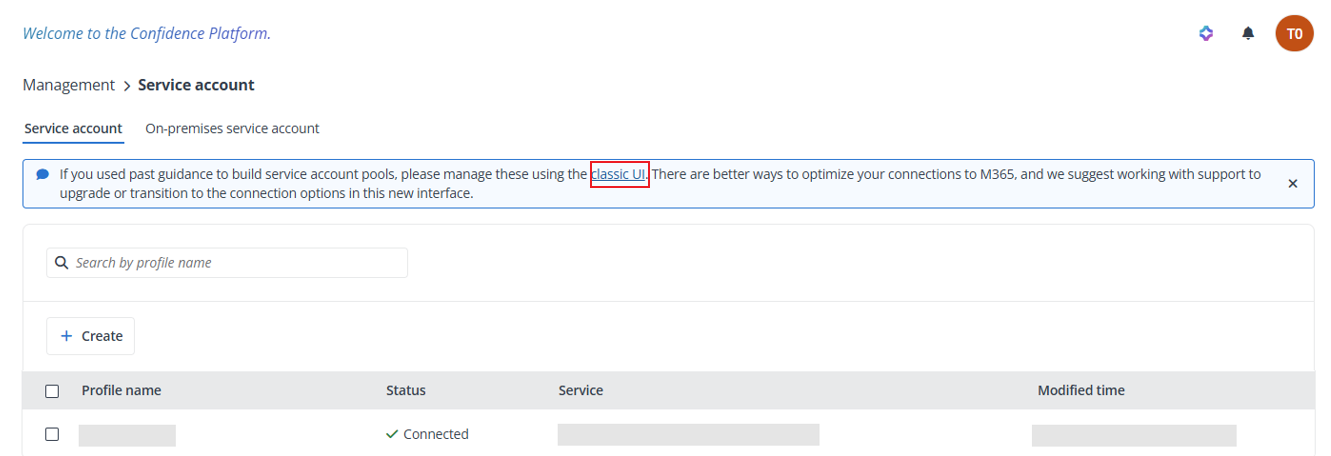This screenshot has height=456, width=1331.
Task: Sort by Profile name column header
Action: coord(121,391)
